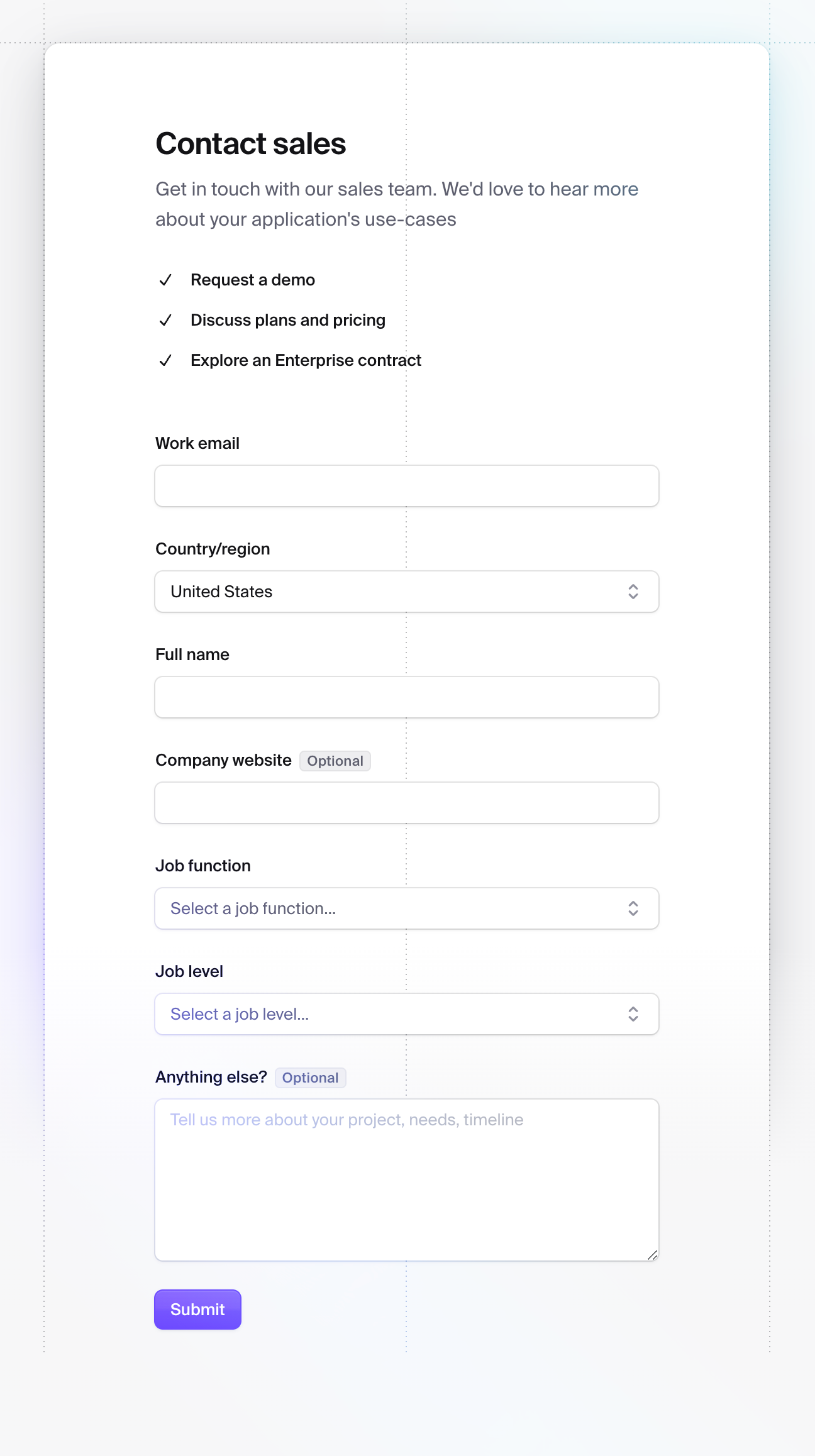The height and width of the screenshot is (1456, 815).
Task: Click the Submit button
Action: [197, 1310]
